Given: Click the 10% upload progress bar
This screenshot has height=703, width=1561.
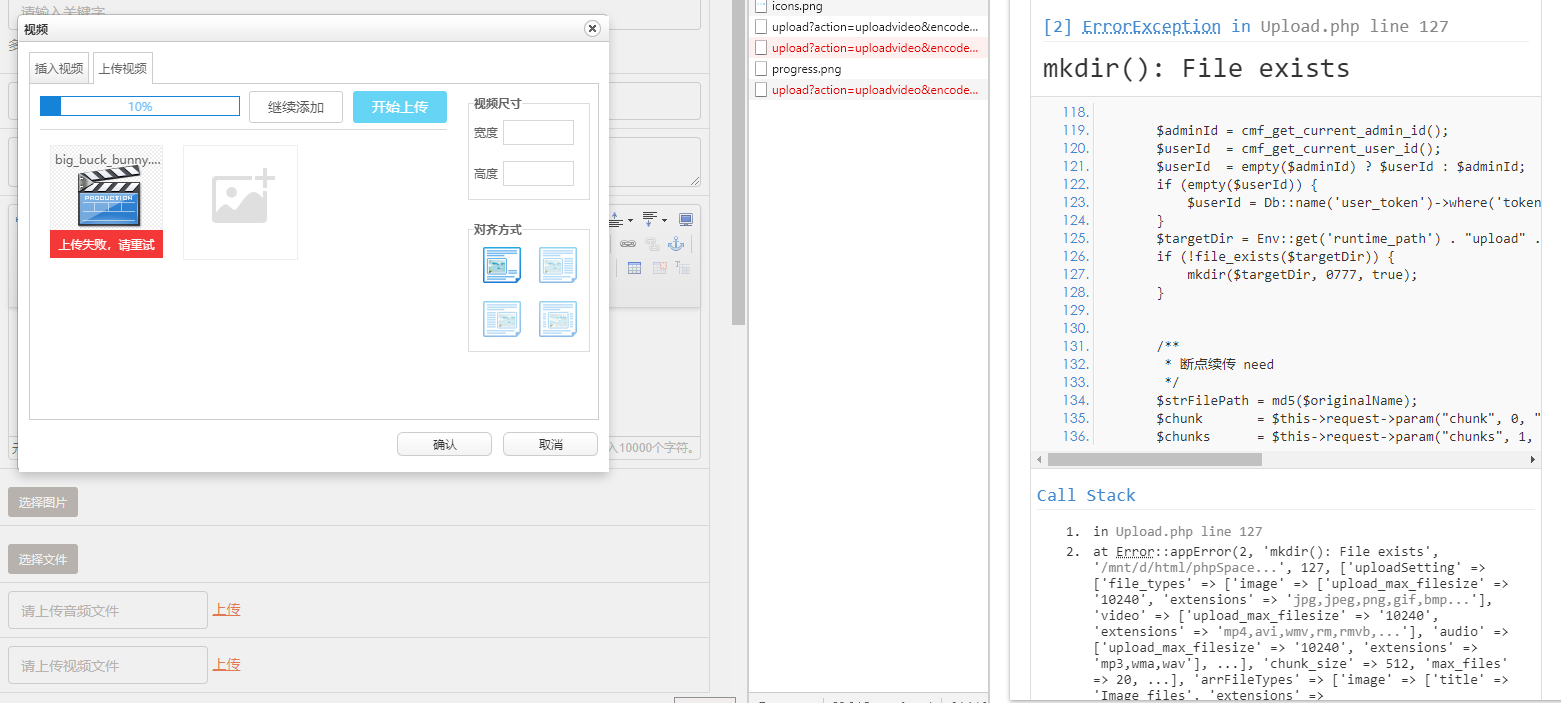Looking at the screenshot, I should click(140, 106).
